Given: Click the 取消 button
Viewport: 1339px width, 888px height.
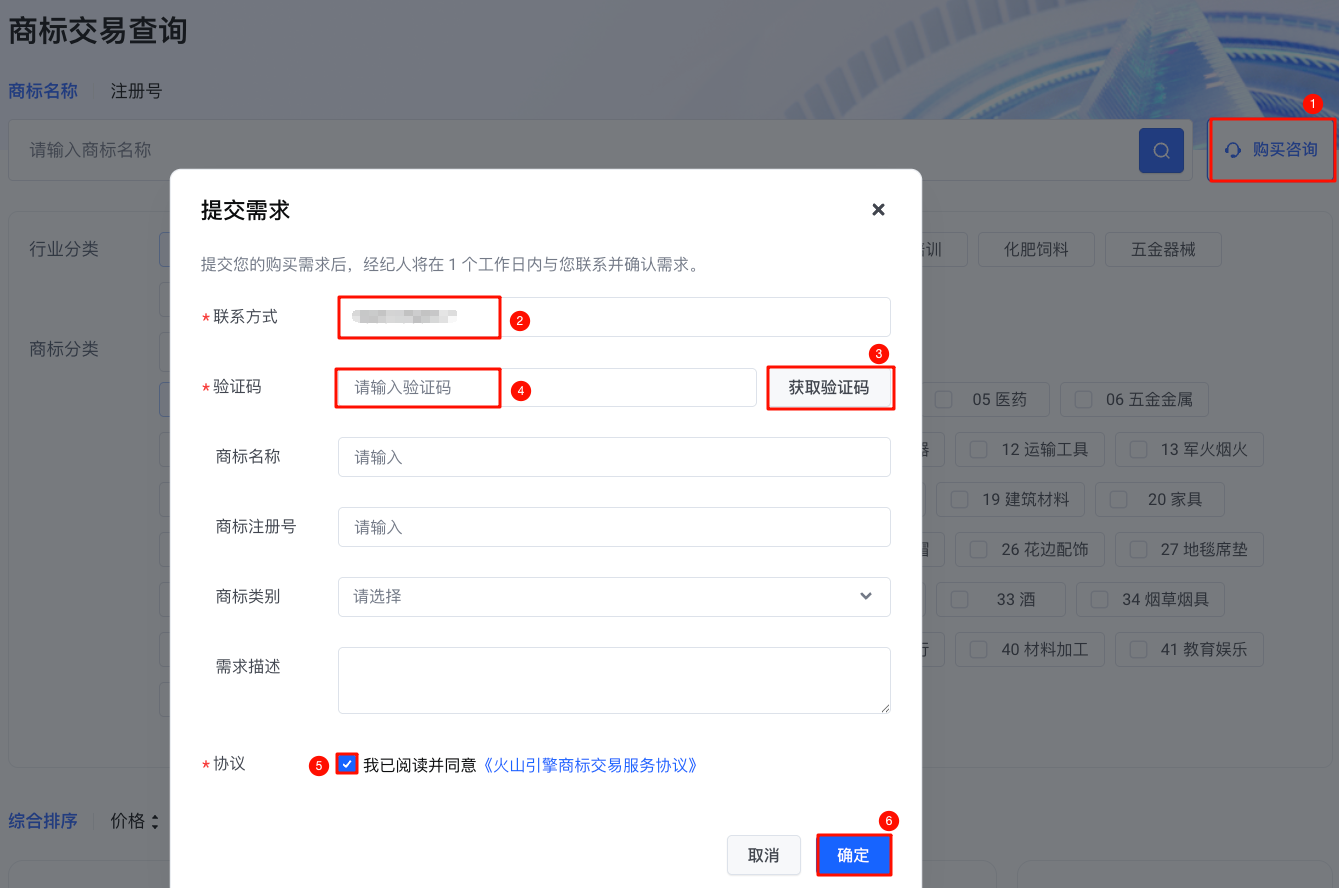Looking at the screenshot, I should 764,856.
